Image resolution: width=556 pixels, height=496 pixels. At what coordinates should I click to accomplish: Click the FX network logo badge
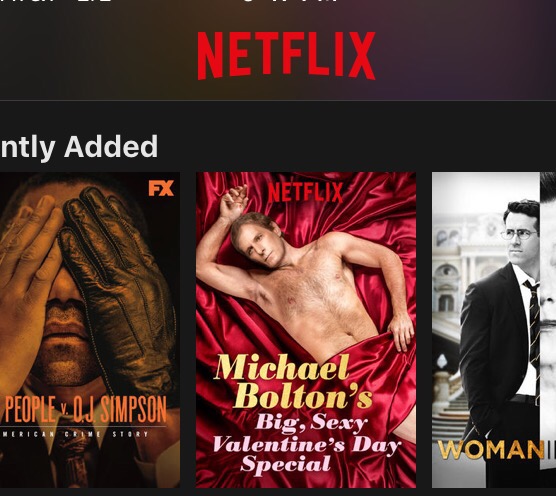click(x=161, y=188)
